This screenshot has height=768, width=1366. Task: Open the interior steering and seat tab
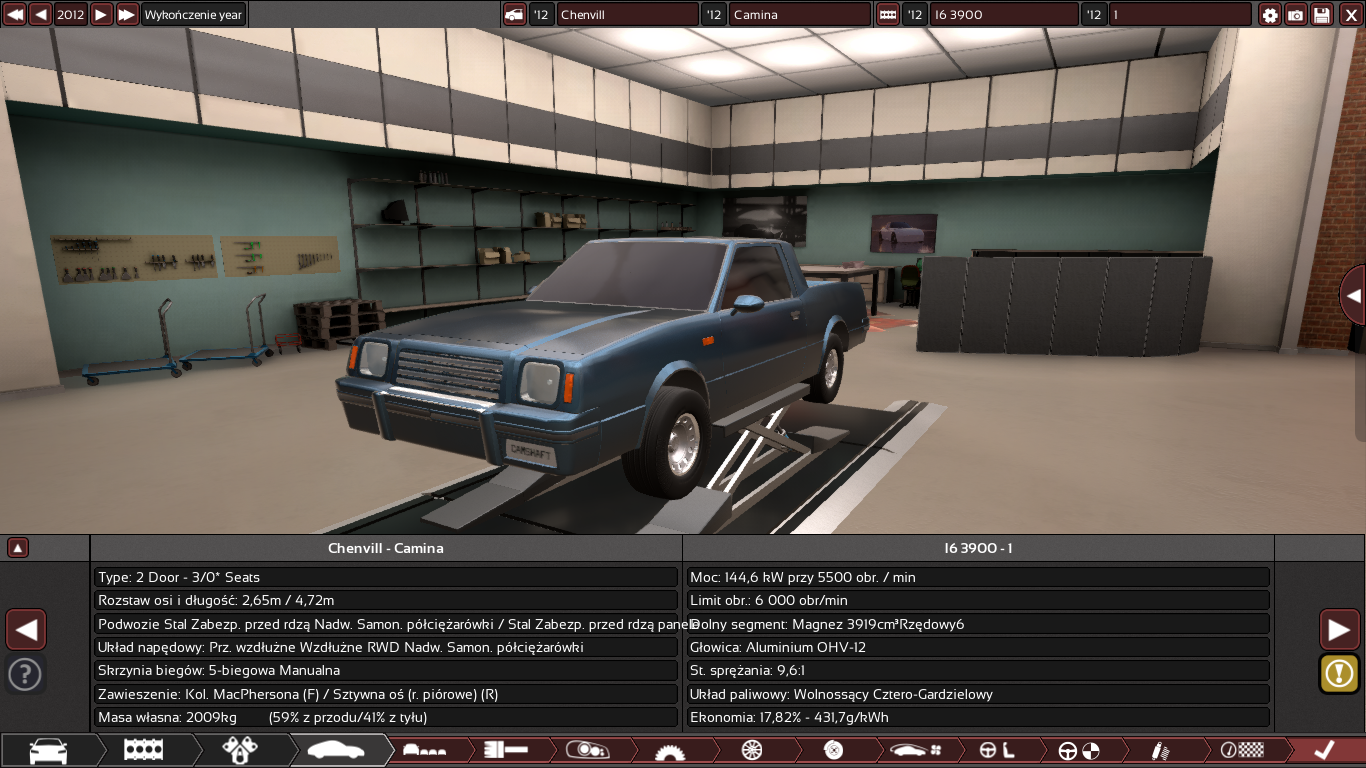(x=997, y=750)
